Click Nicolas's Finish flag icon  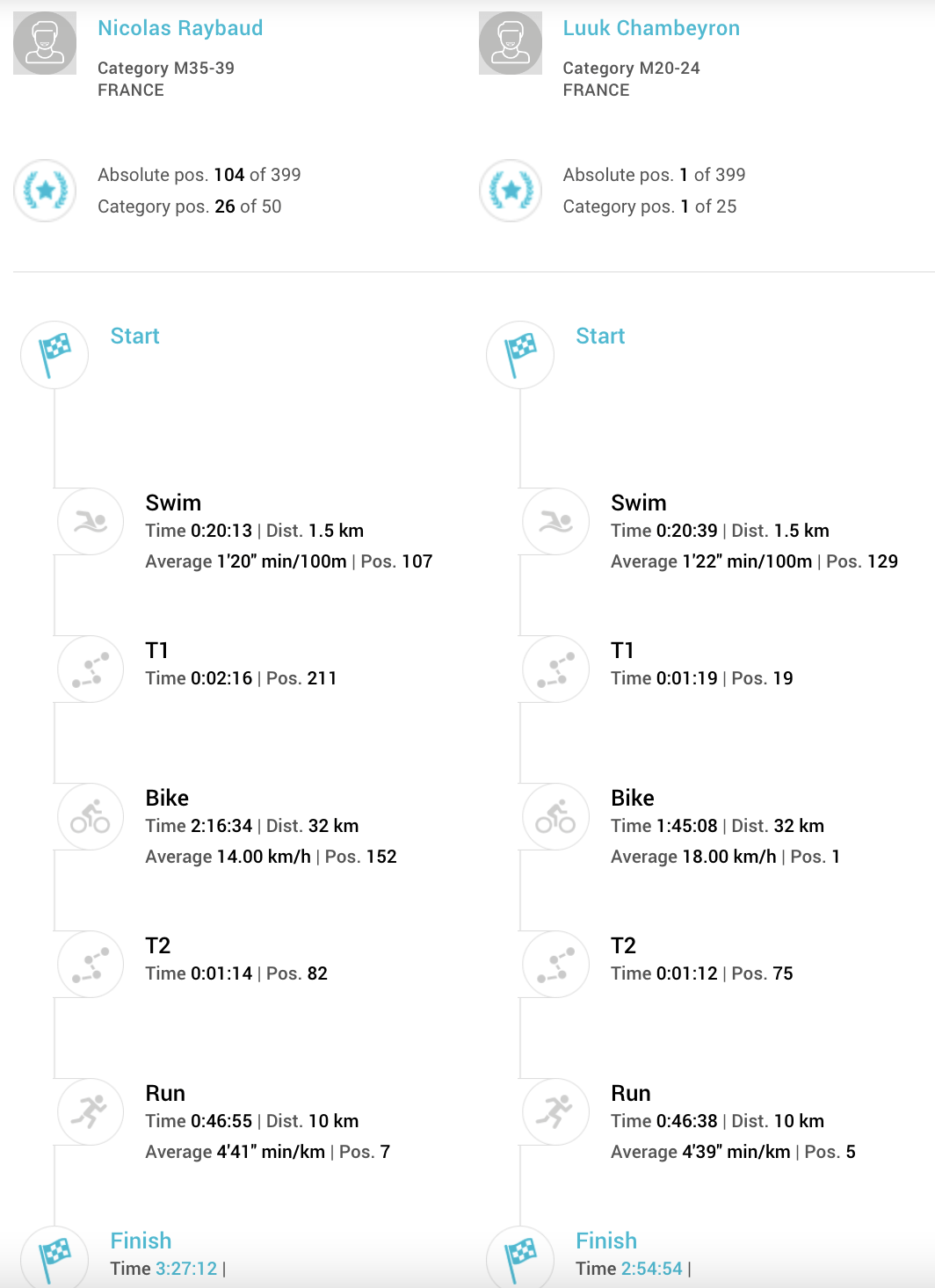(54, 1258)
